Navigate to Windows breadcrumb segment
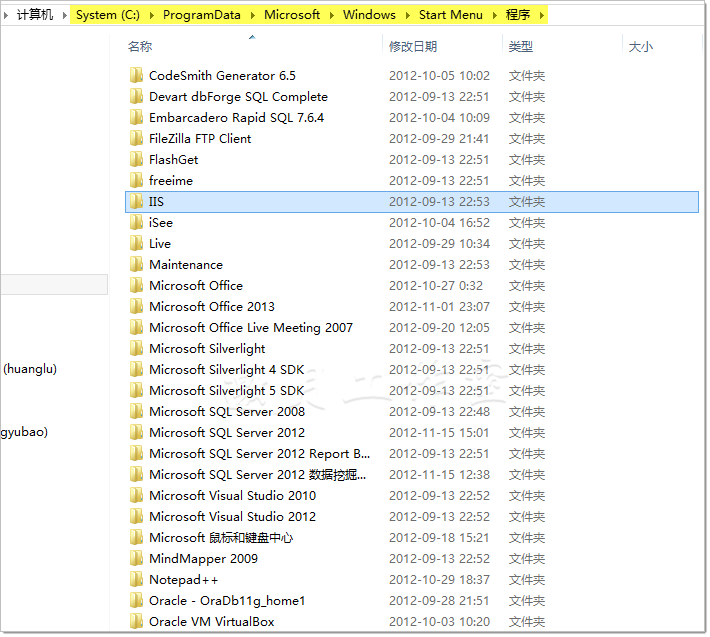The width and height of the screenshot is (710, 637). pos(369,15)
